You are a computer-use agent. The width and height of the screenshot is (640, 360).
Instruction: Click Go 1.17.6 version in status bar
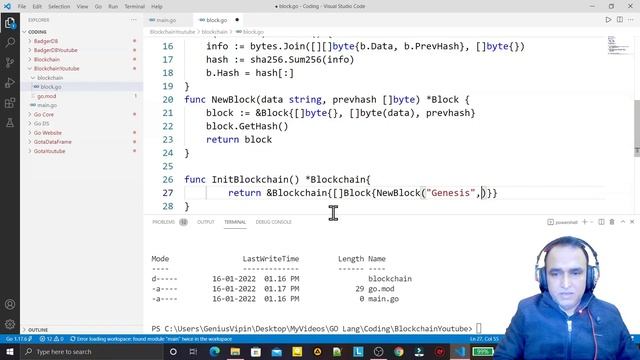19,339
